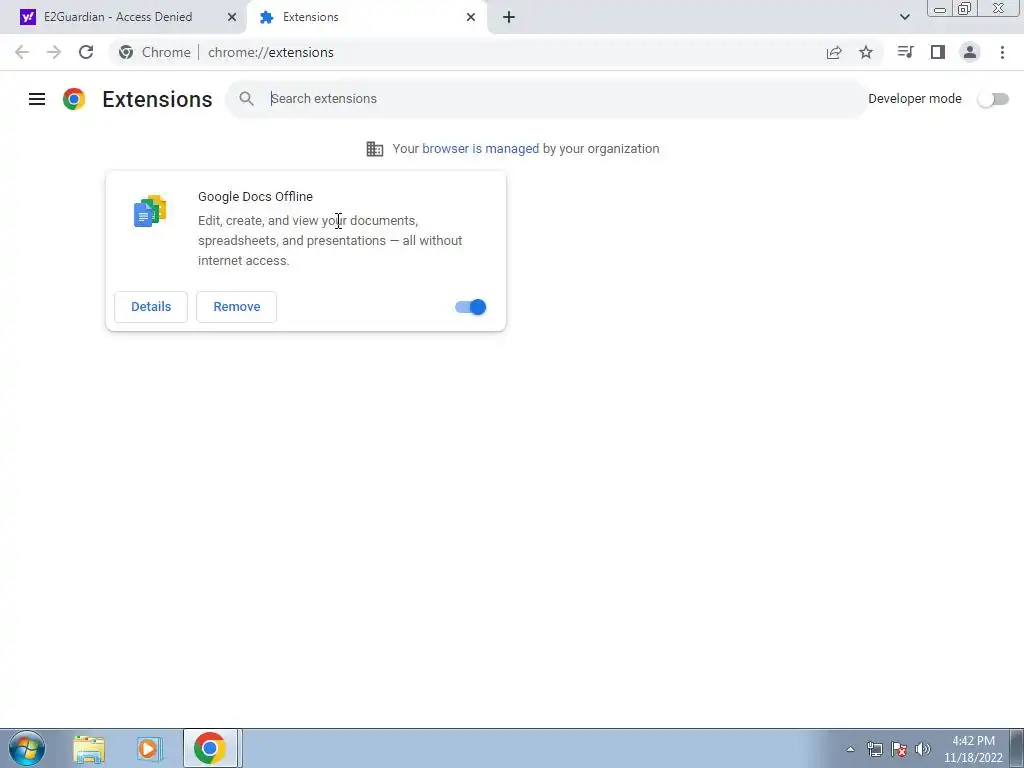Viewport: 1024px width, 768px height.
Task: Close the Extensions tab
Action: pyautogui.click(x=471, y=17)
